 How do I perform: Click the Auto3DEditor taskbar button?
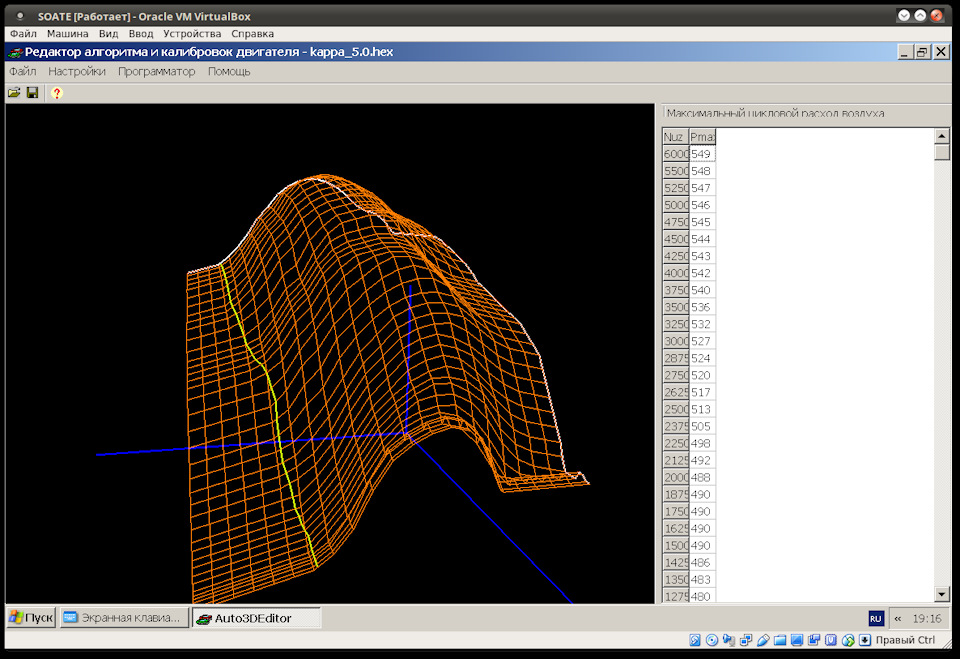point(256,618)
